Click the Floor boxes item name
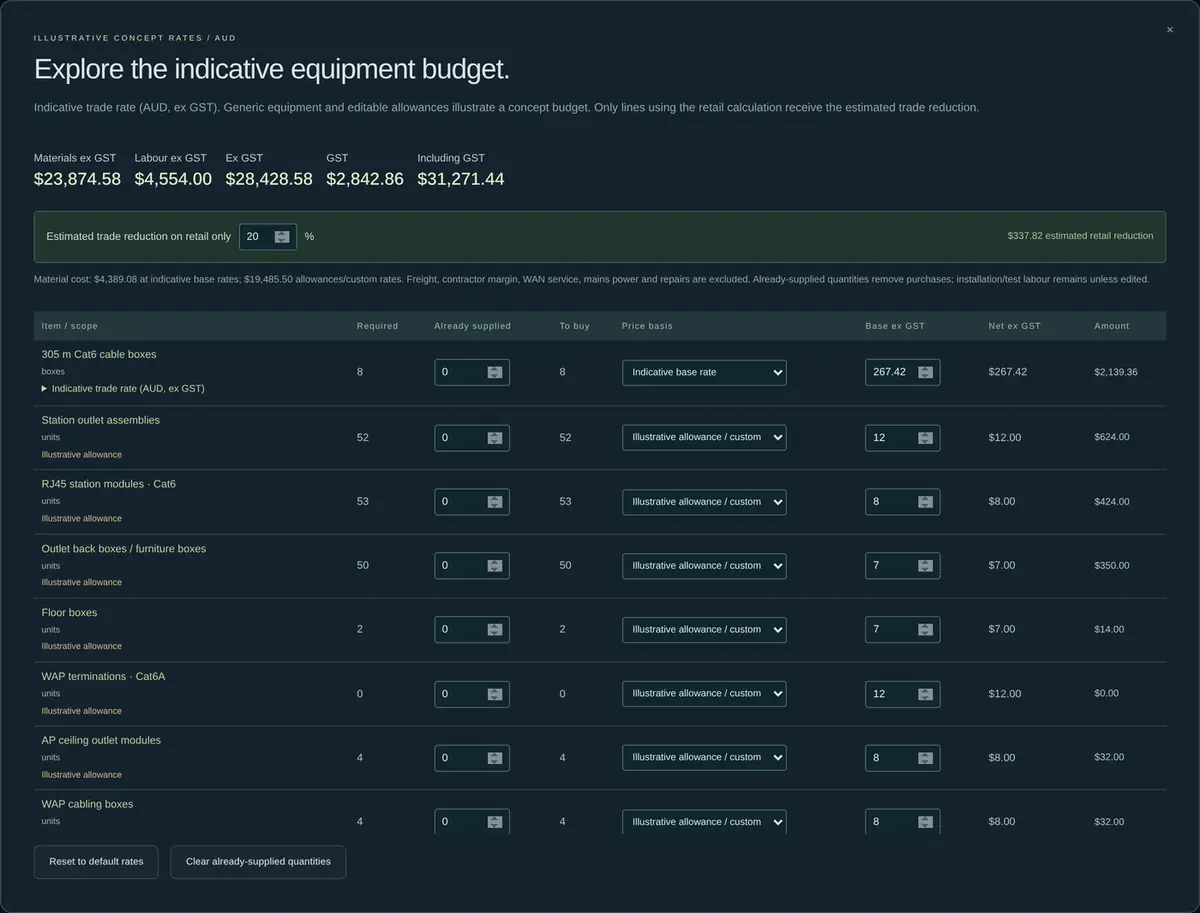Viewport: 1200px width, 913px height. point(69,612)
